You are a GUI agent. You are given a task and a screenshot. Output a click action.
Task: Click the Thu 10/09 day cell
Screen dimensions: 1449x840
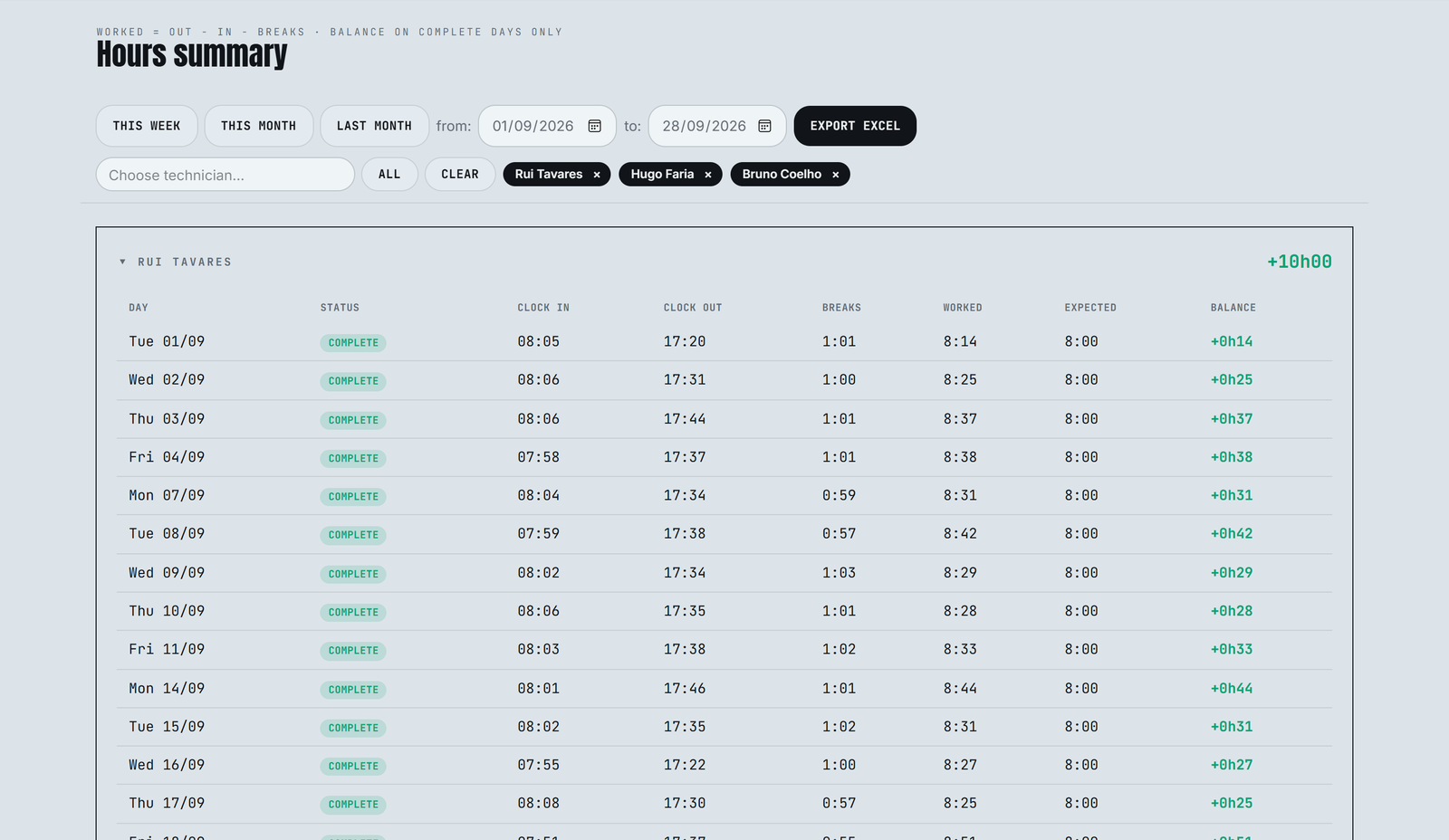click(x=167, y=611)
